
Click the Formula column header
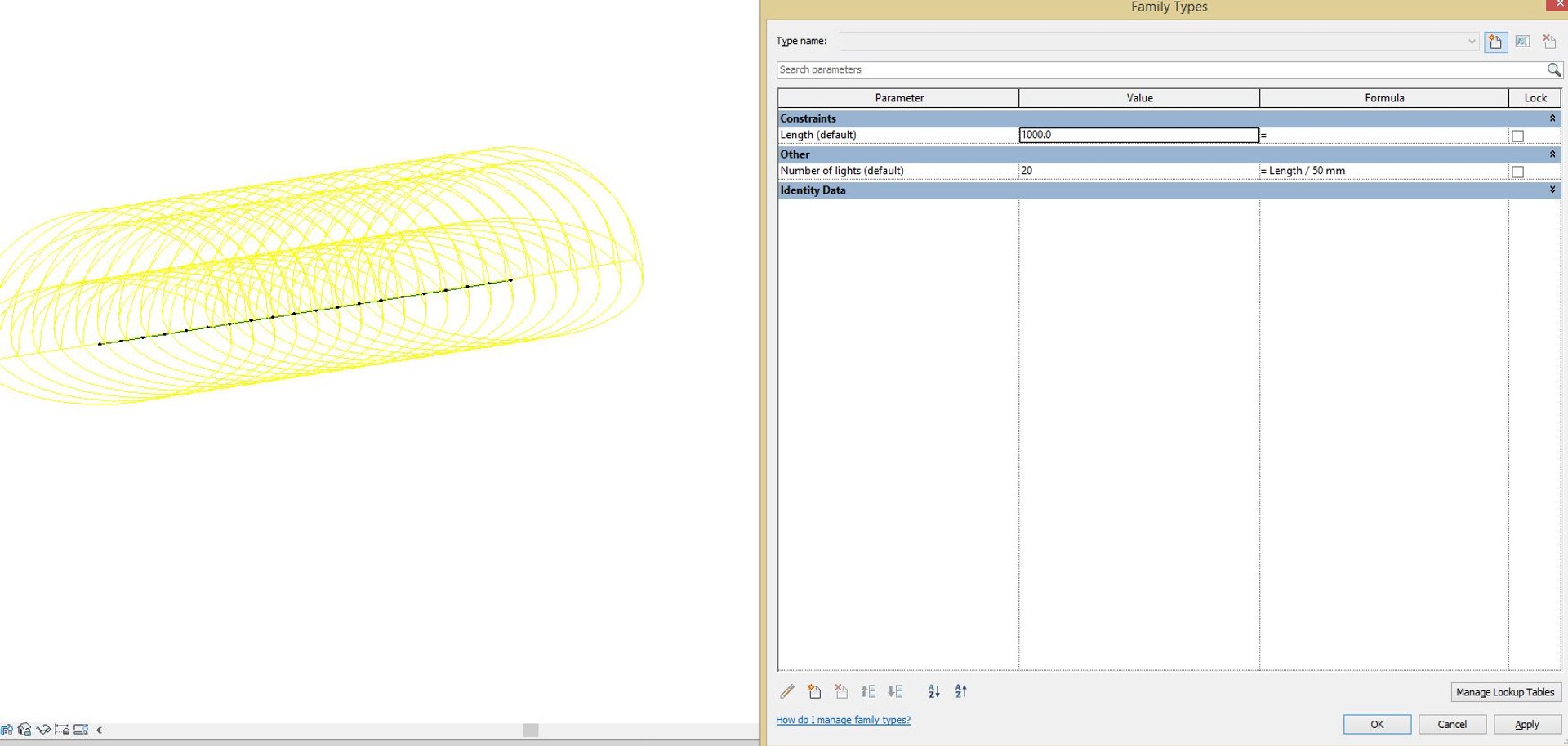[x=1384, y=98]
